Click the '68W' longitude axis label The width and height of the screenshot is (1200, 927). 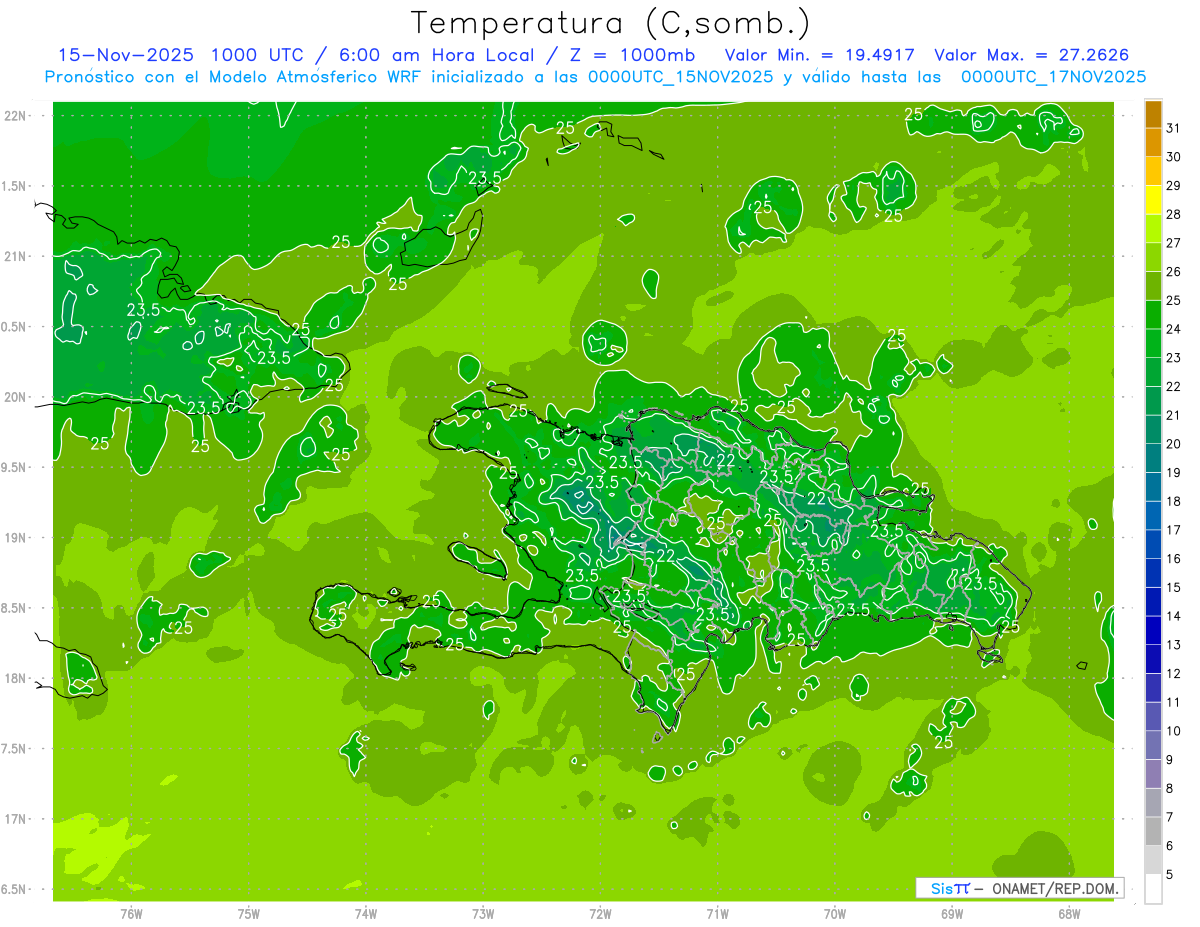(1069, 913)
